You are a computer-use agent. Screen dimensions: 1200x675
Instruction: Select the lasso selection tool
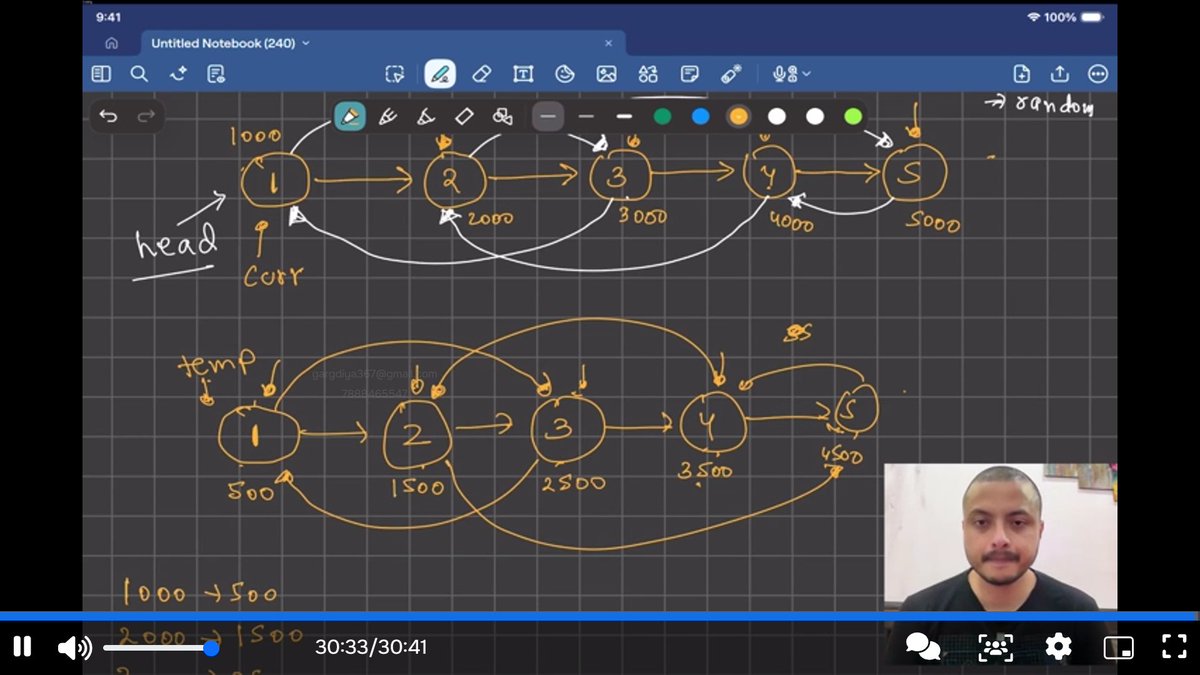click(395, 74)
